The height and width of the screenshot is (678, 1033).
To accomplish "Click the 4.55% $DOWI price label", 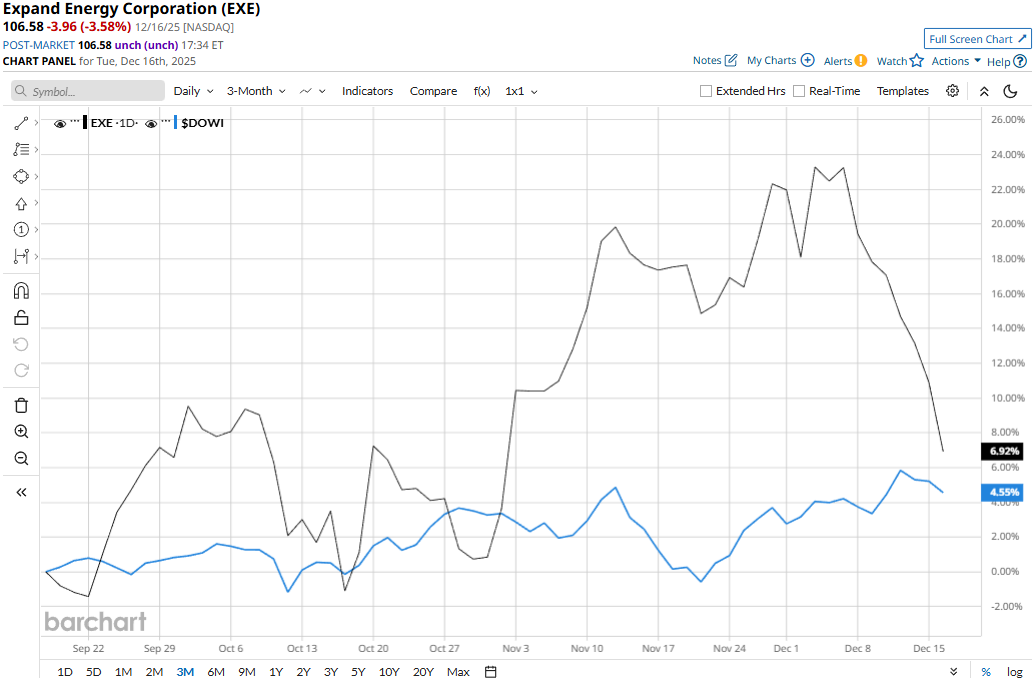I will tap(1003, 492).
